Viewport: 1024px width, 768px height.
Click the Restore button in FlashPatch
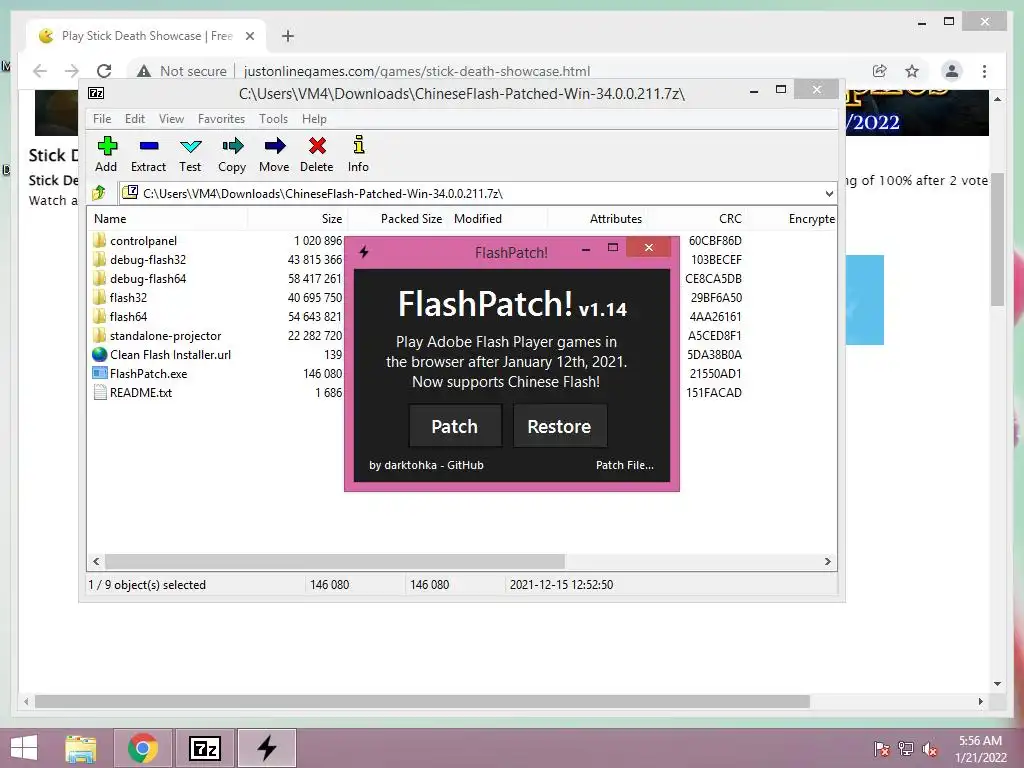[560, 426]
